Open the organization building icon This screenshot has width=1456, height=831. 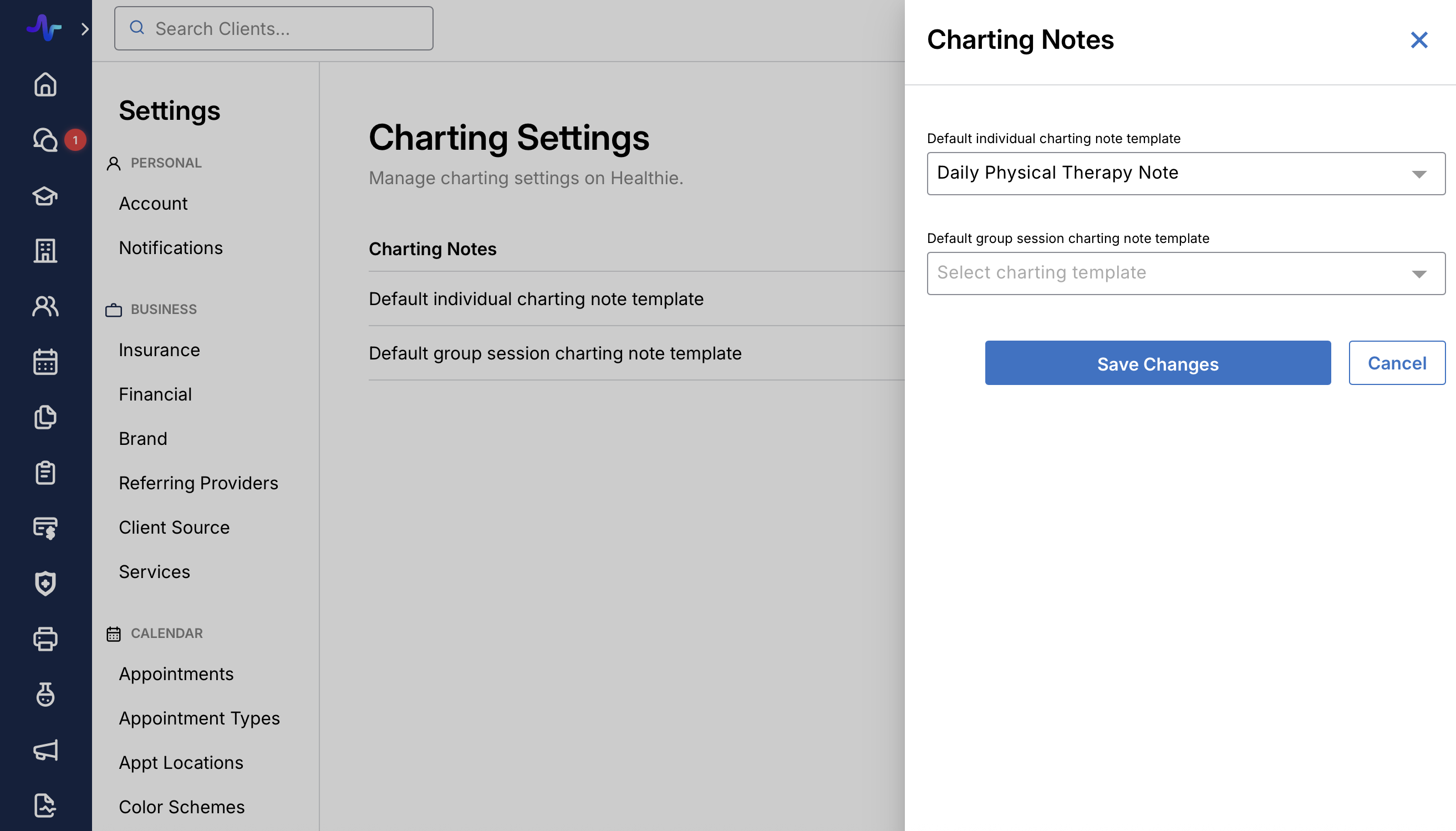point(45,251)
